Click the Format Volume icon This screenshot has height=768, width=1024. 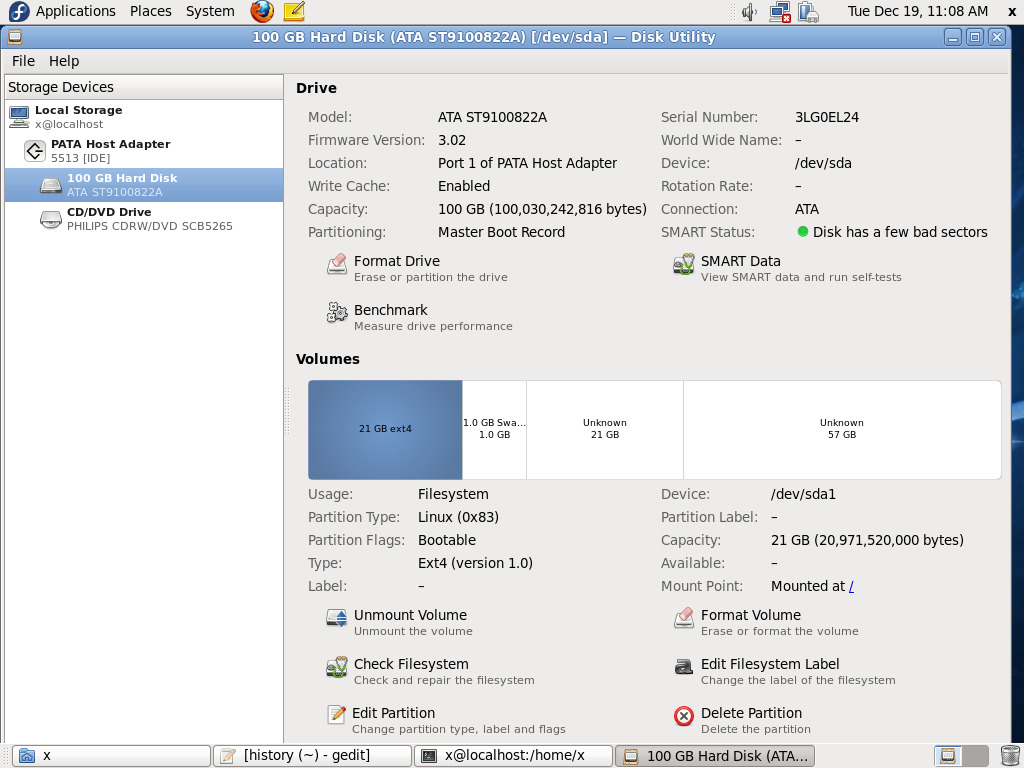tap(684, 619)
